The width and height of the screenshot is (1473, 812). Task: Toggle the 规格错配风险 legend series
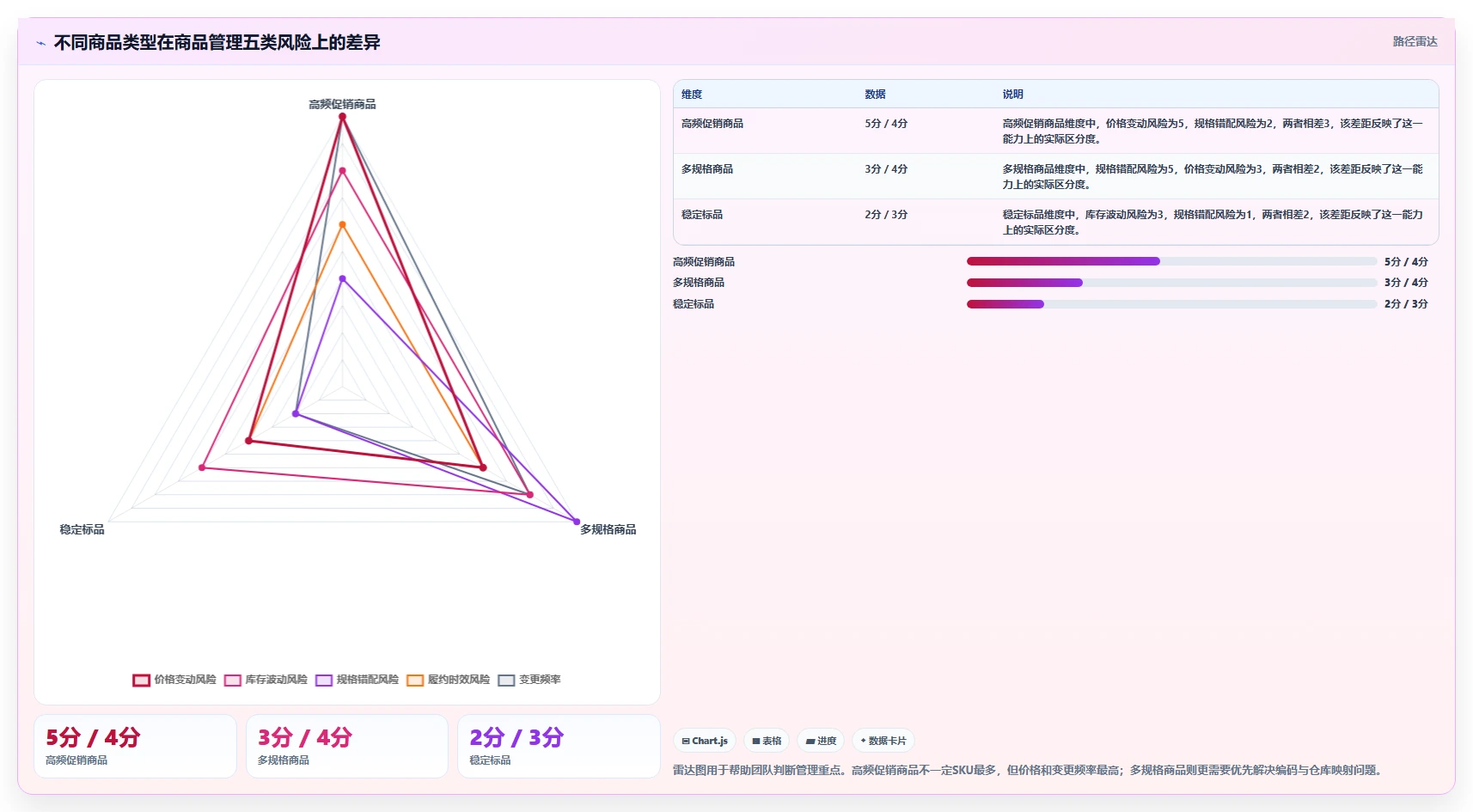click(357, 680)
